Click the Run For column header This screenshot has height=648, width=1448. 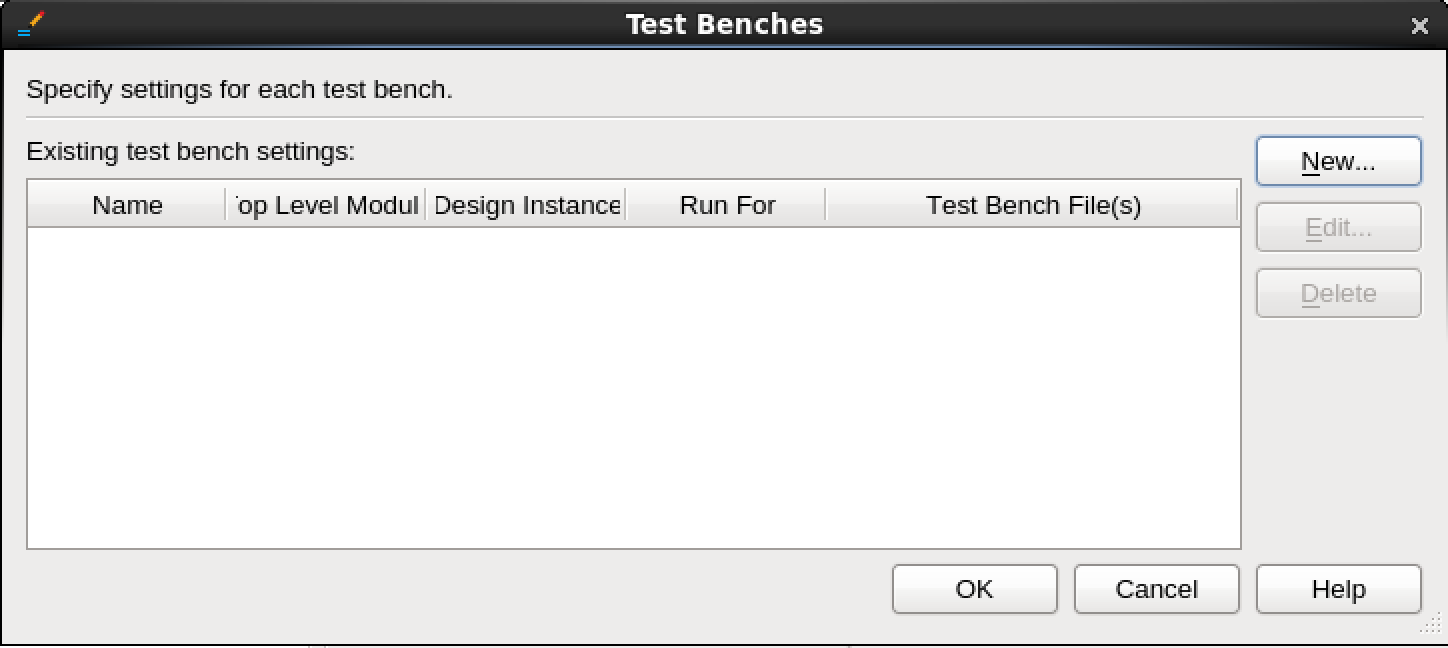click(726, 205)
